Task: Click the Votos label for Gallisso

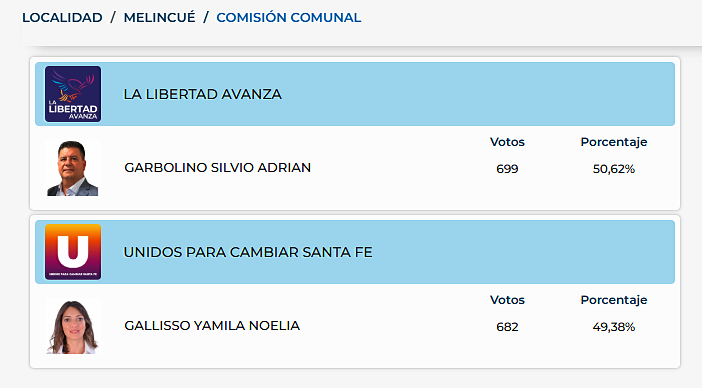Action: pyautogui.click(x=507, y=300)
